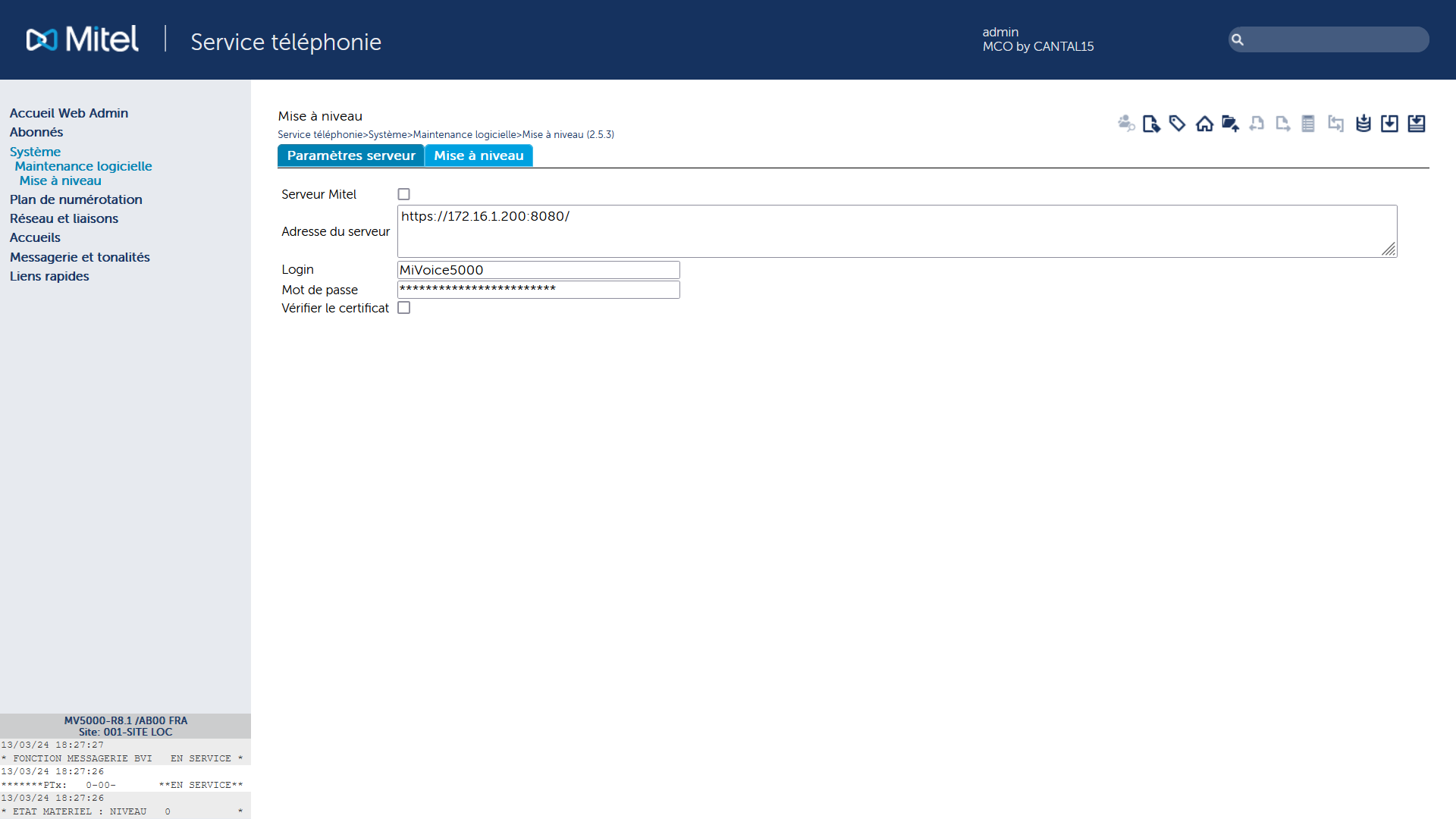Open Maintenance logicielle in sidebar
This screenshot has width=1456, height=819.
83,166
